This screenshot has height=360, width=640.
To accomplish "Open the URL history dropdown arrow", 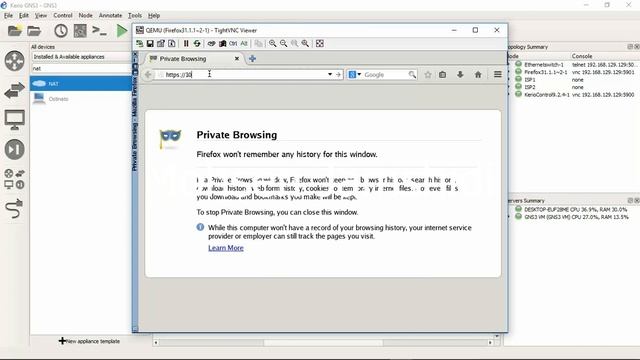I will click(330, 75).
